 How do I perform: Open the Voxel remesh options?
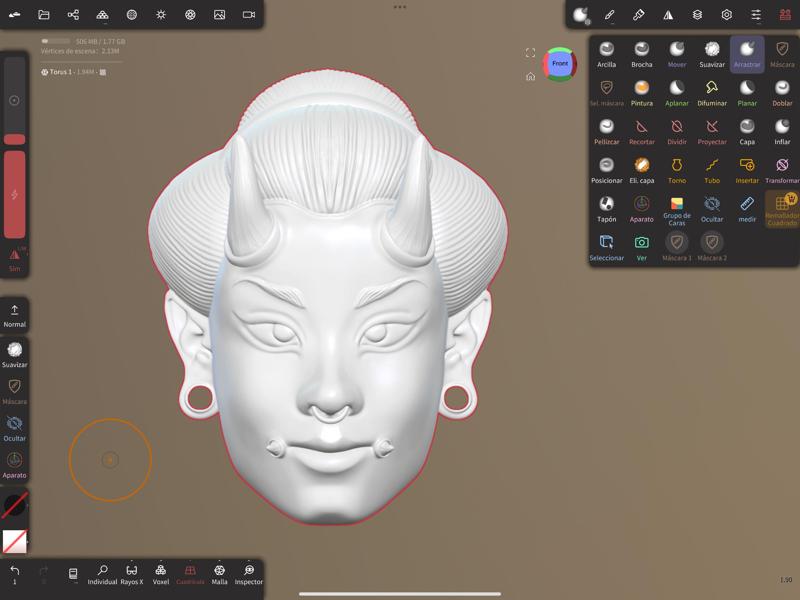pos(161,574)
